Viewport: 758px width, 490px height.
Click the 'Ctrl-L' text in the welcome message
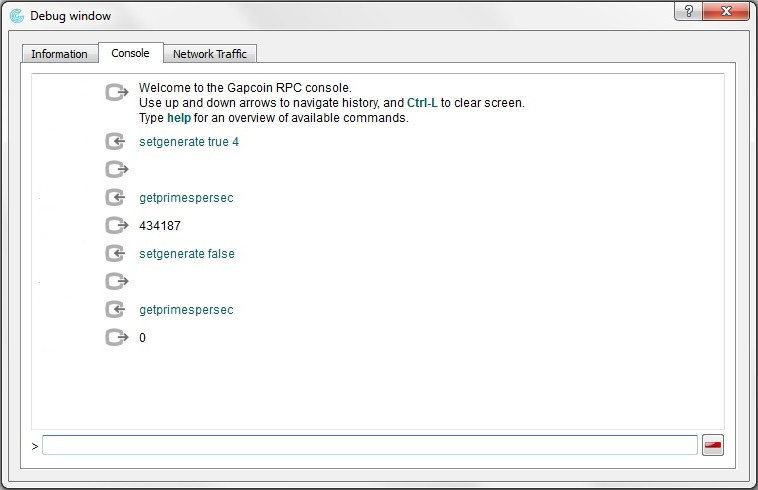point(422,103)
